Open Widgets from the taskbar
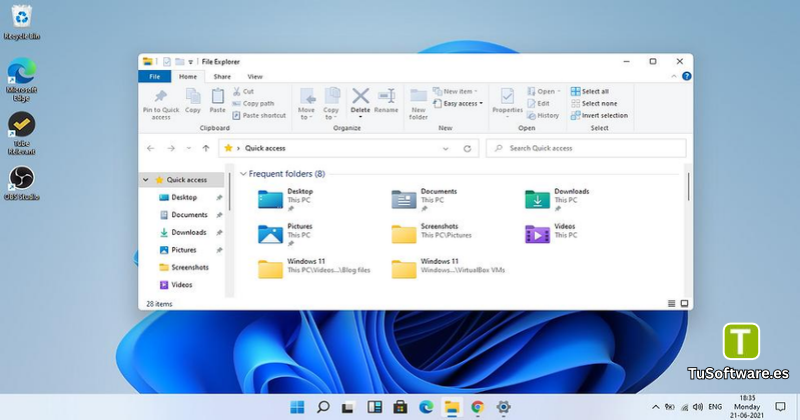 [374, 407]
